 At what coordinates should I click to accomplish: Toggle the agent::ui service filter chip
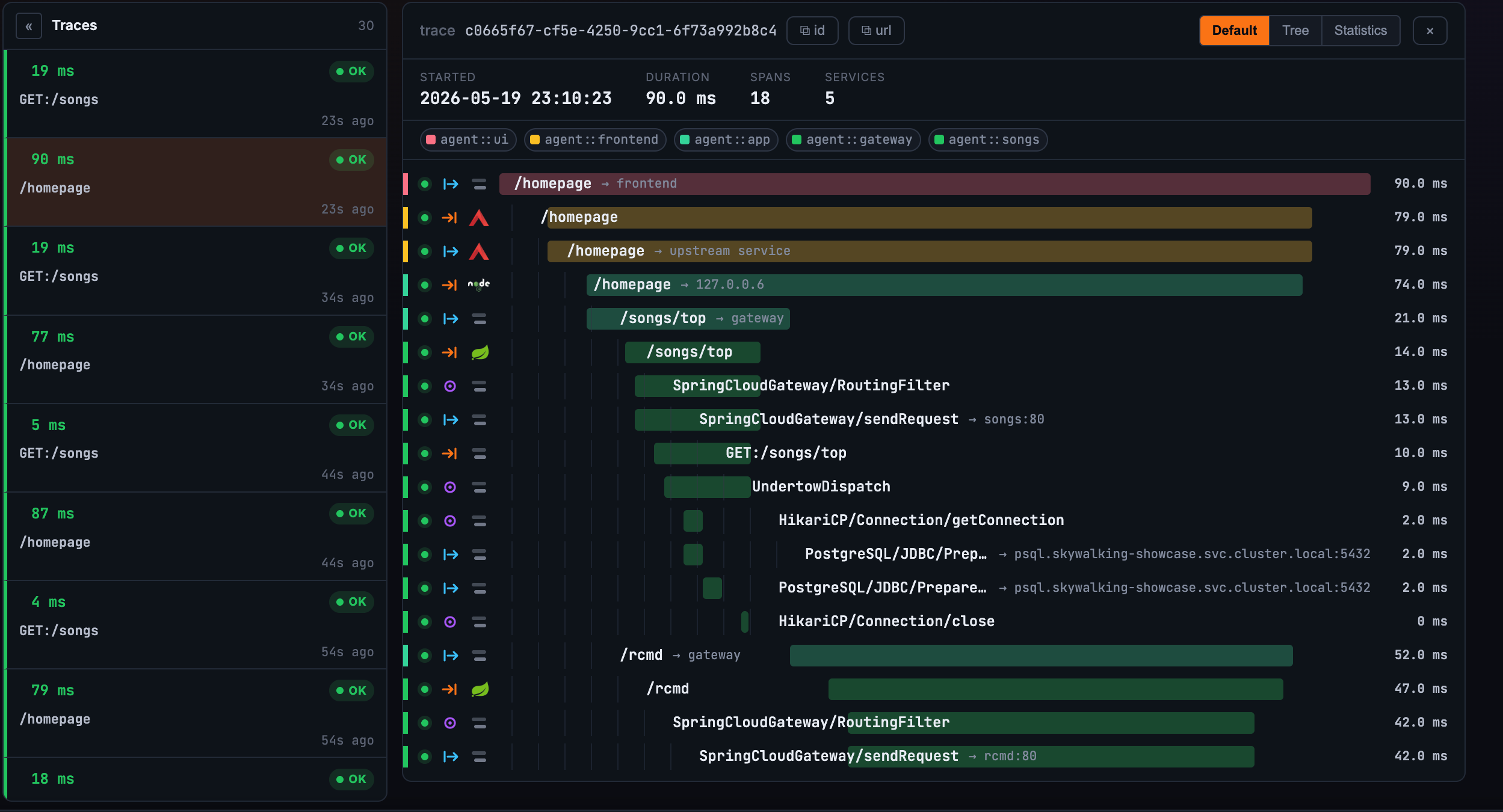(468, 140)
